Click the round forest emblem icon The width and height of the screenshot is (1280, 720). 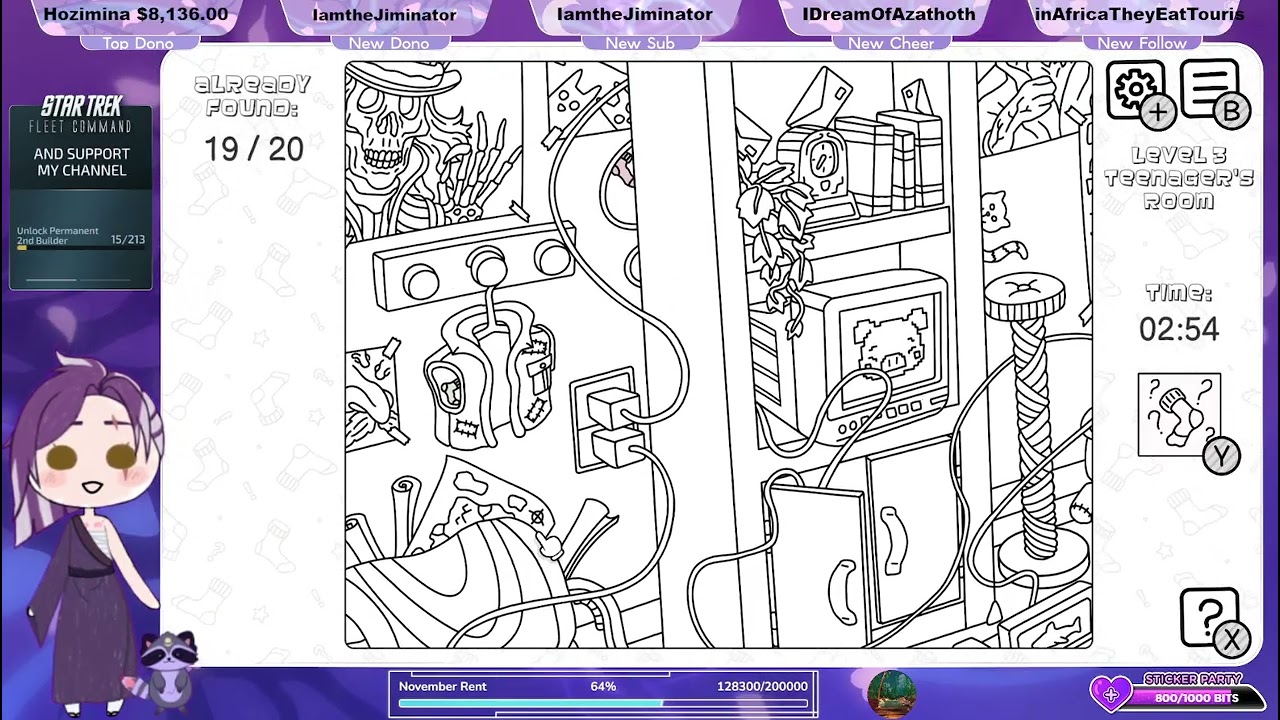891,694
